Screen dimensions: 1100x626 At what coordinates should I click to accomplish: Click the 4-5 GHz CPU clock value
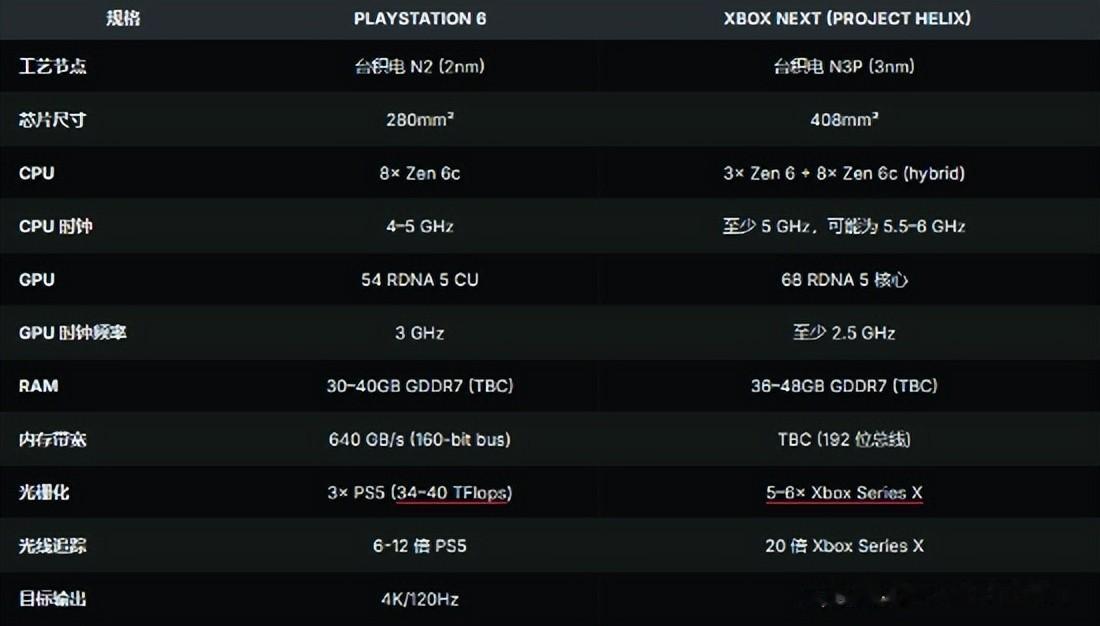[420, 226]
